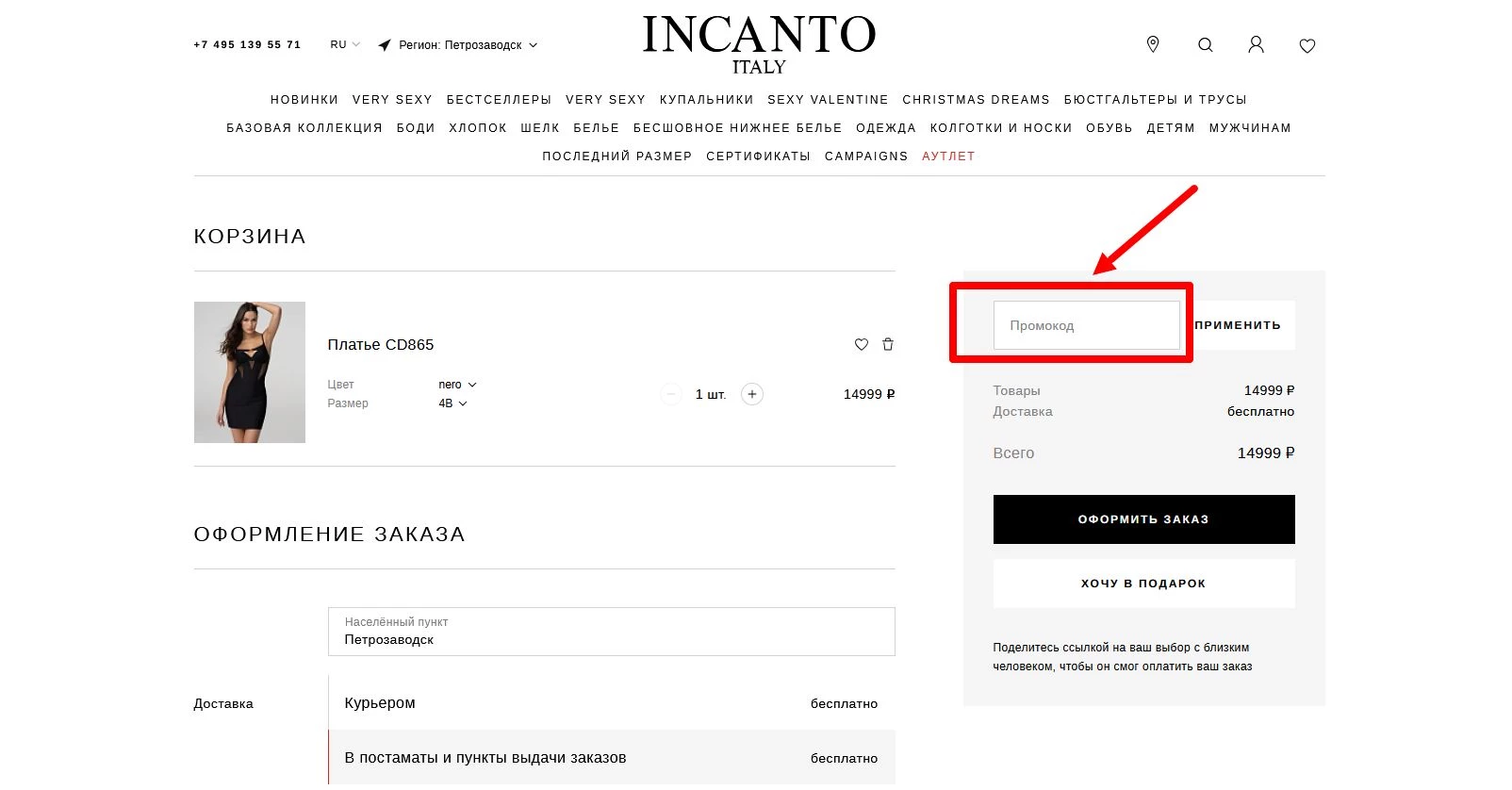
Task: Click the INCANTO Italy logo
Action: (759, 44)
